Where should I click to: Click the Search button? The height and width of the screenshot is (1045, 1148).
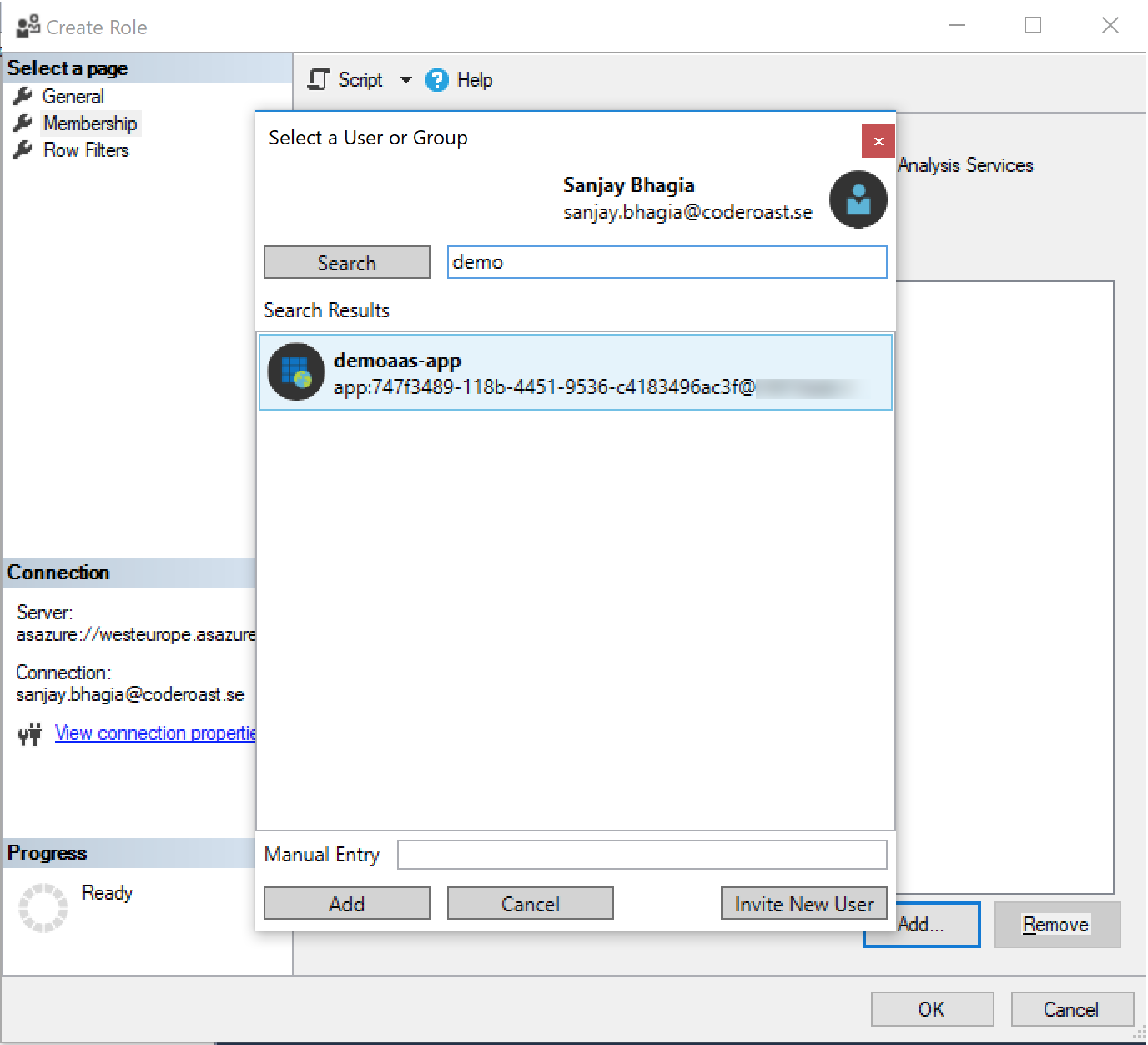[347, 262]
